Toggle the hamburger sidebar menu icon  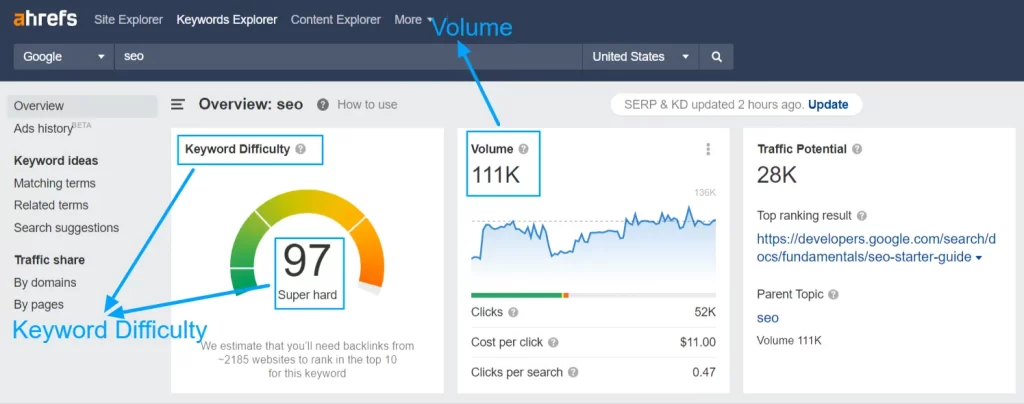coord(178,104)
